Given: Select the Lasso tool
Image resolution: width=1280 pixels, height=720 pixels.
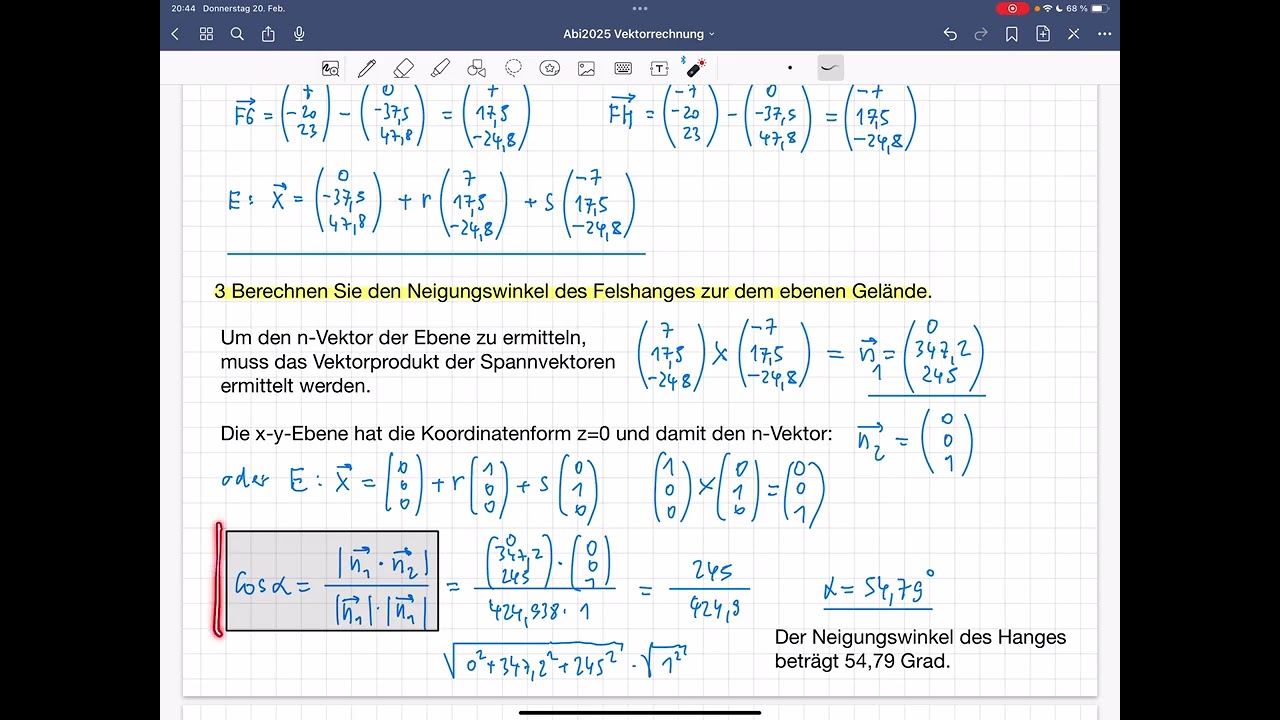Looking at the screenshot, I should click(513, 68).
